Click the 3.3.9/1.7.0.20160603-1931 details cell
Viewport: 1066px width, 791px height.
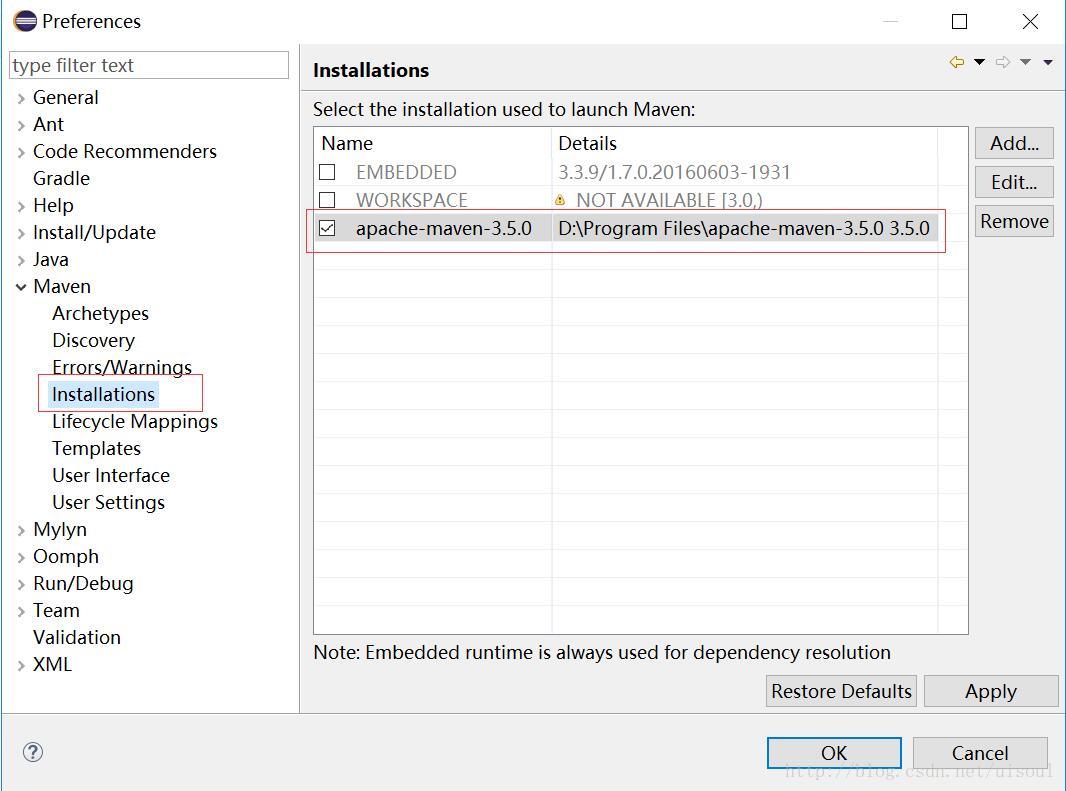click(x=674, y=172)
